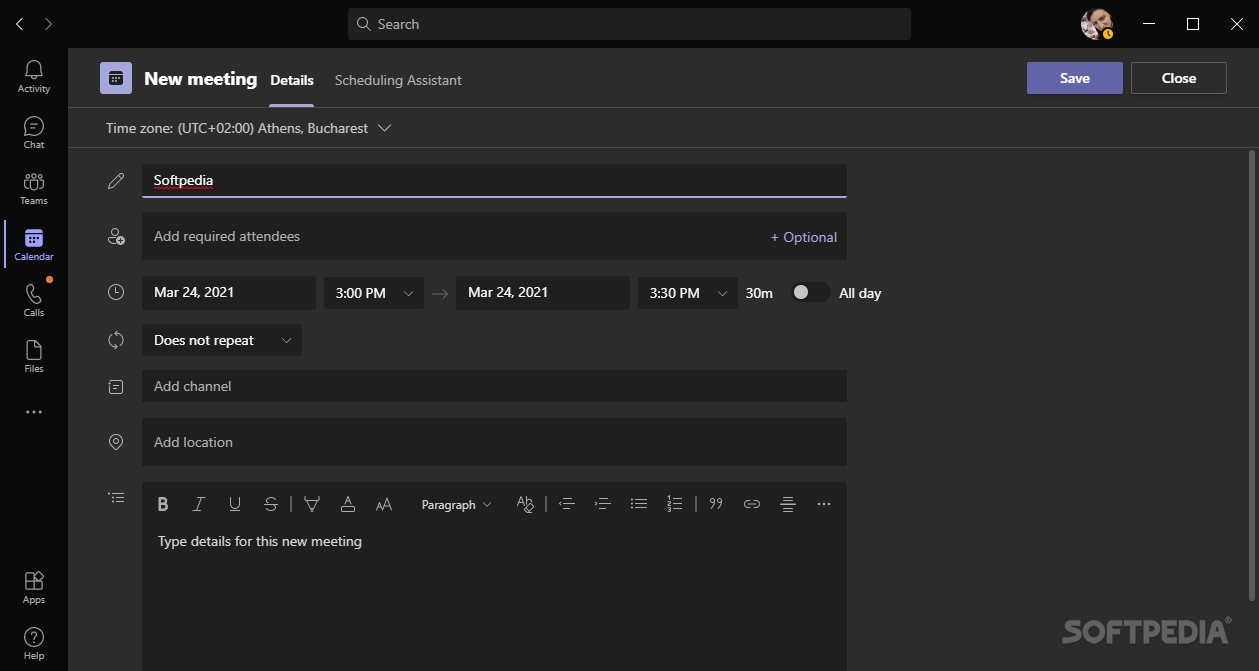Click the Bold formatting icon
Image resolution: width=1259 pixels, height=671 pixels.
coord(163,505)
